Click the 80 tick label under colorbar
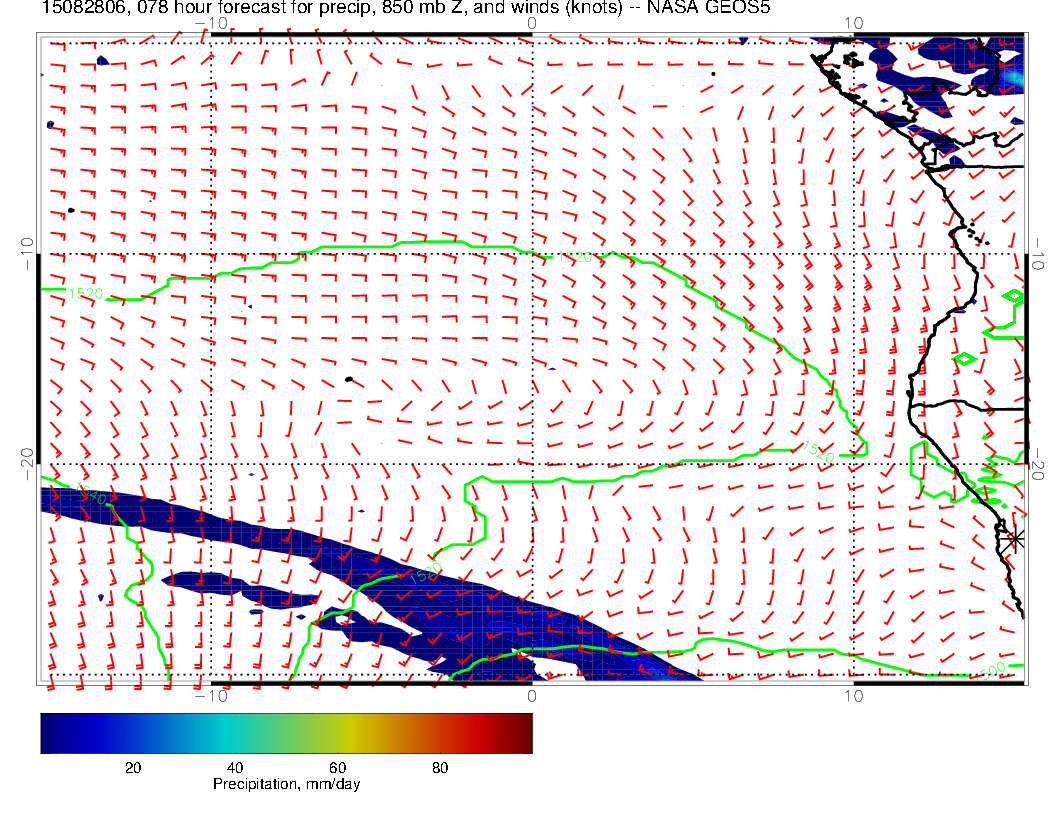 tap(439, 767)
